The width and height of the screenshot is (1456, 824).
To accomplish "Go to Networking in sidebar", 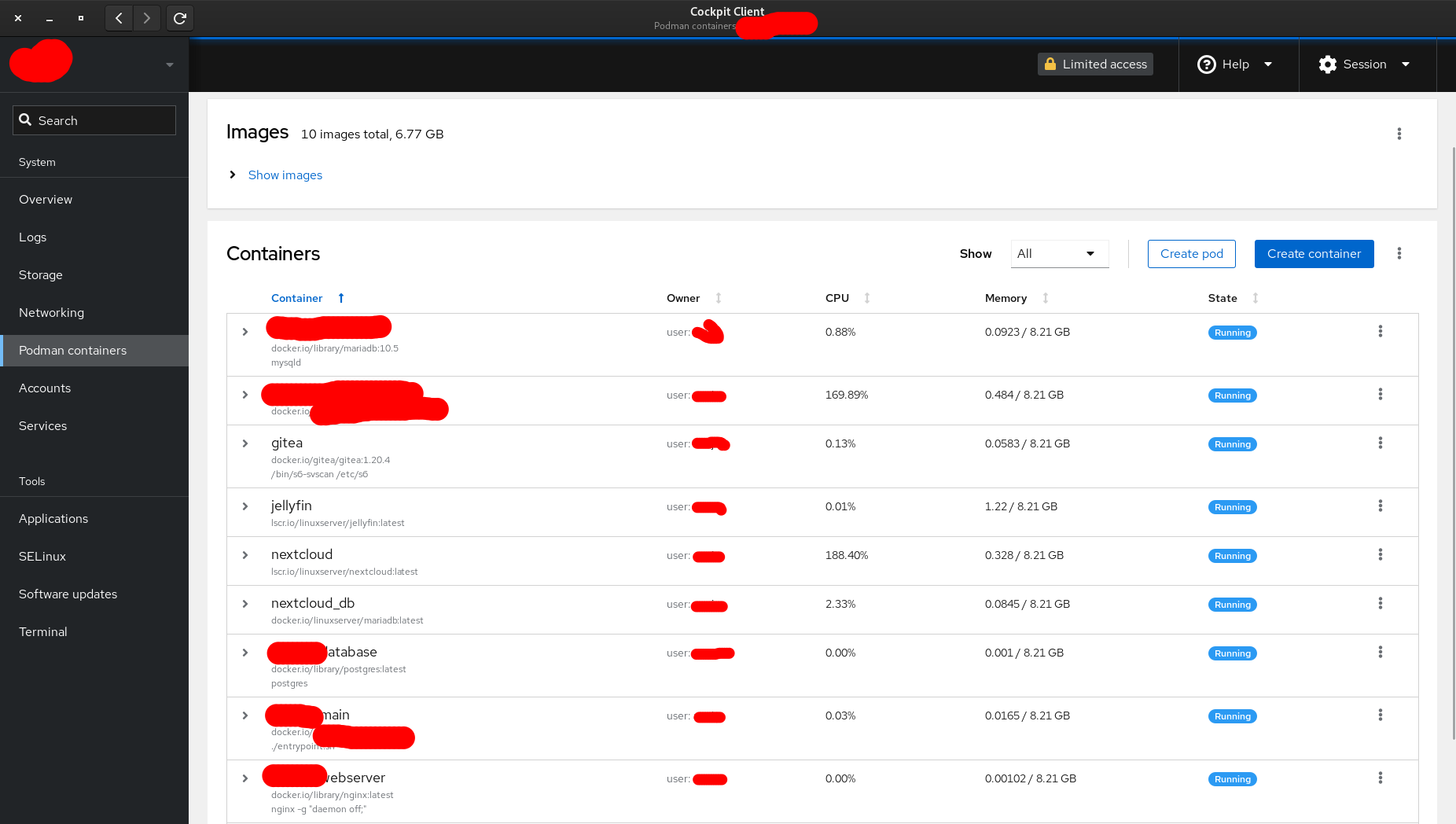I will point(94,313).
